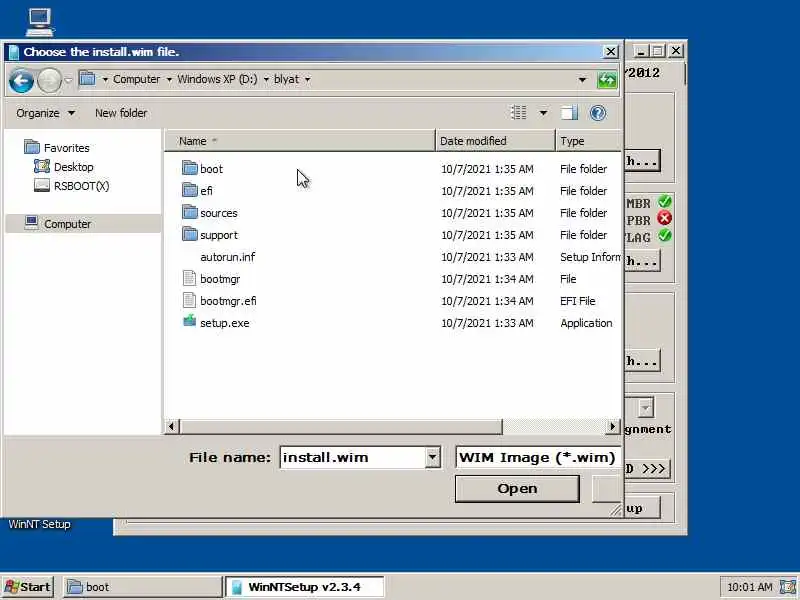Viewport: 800px width, 600px height.
Task: Click the Change your view icon
Action: click(x=519, y=112)
